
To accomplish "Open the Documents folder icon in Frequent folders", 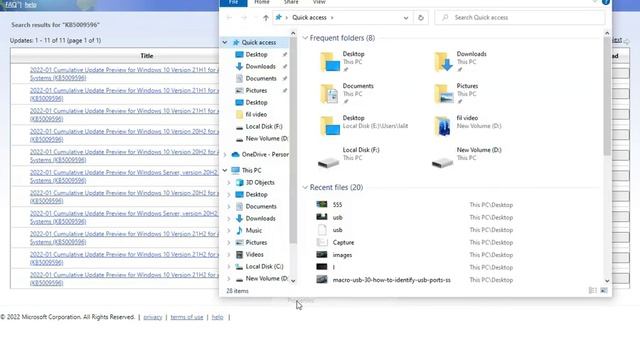I will click(329, 94).
